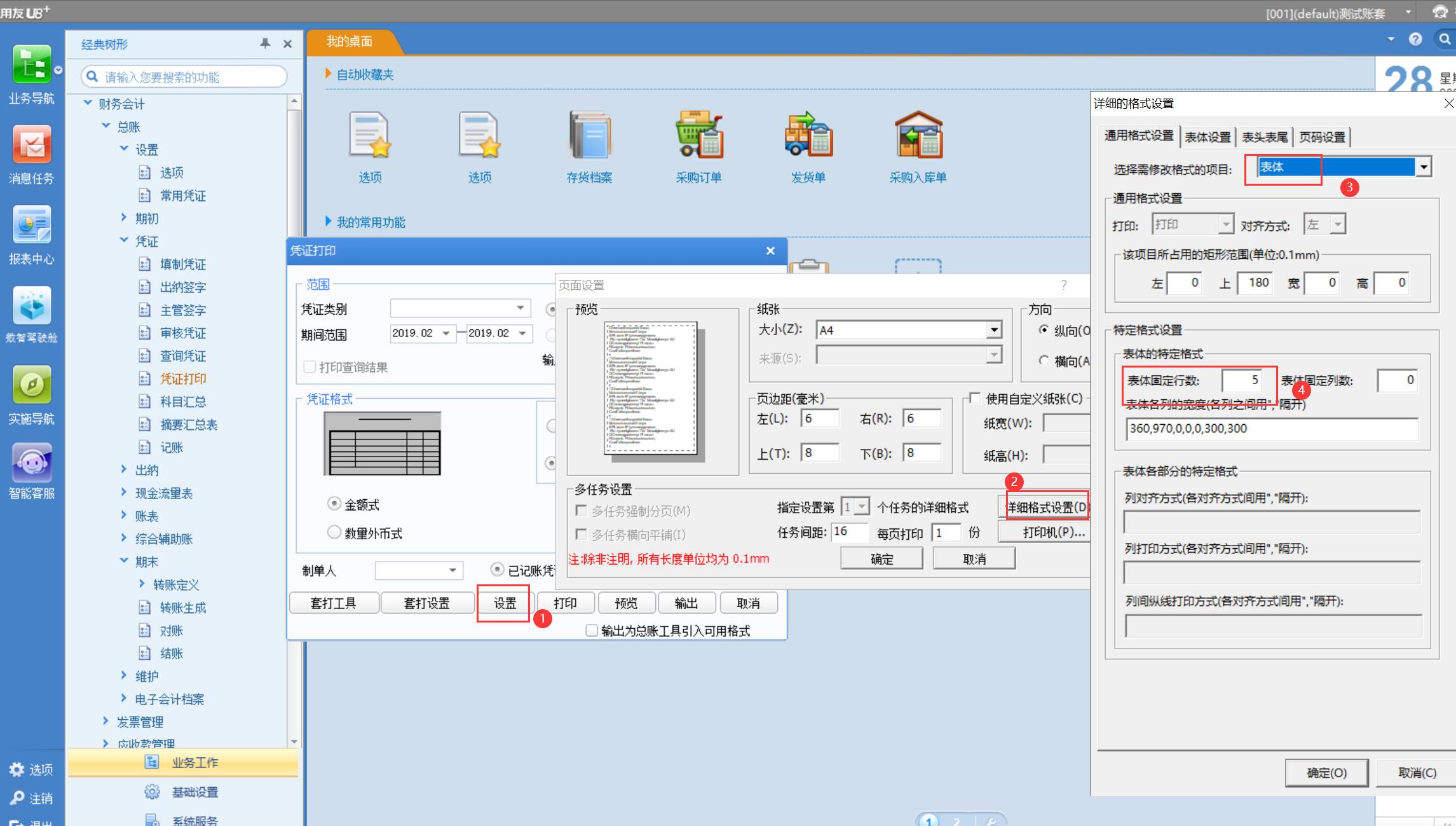The image size is (1456, 826).
Task: Select the 纵向 portrait orientation radio
Action: tap(1044, 330)
